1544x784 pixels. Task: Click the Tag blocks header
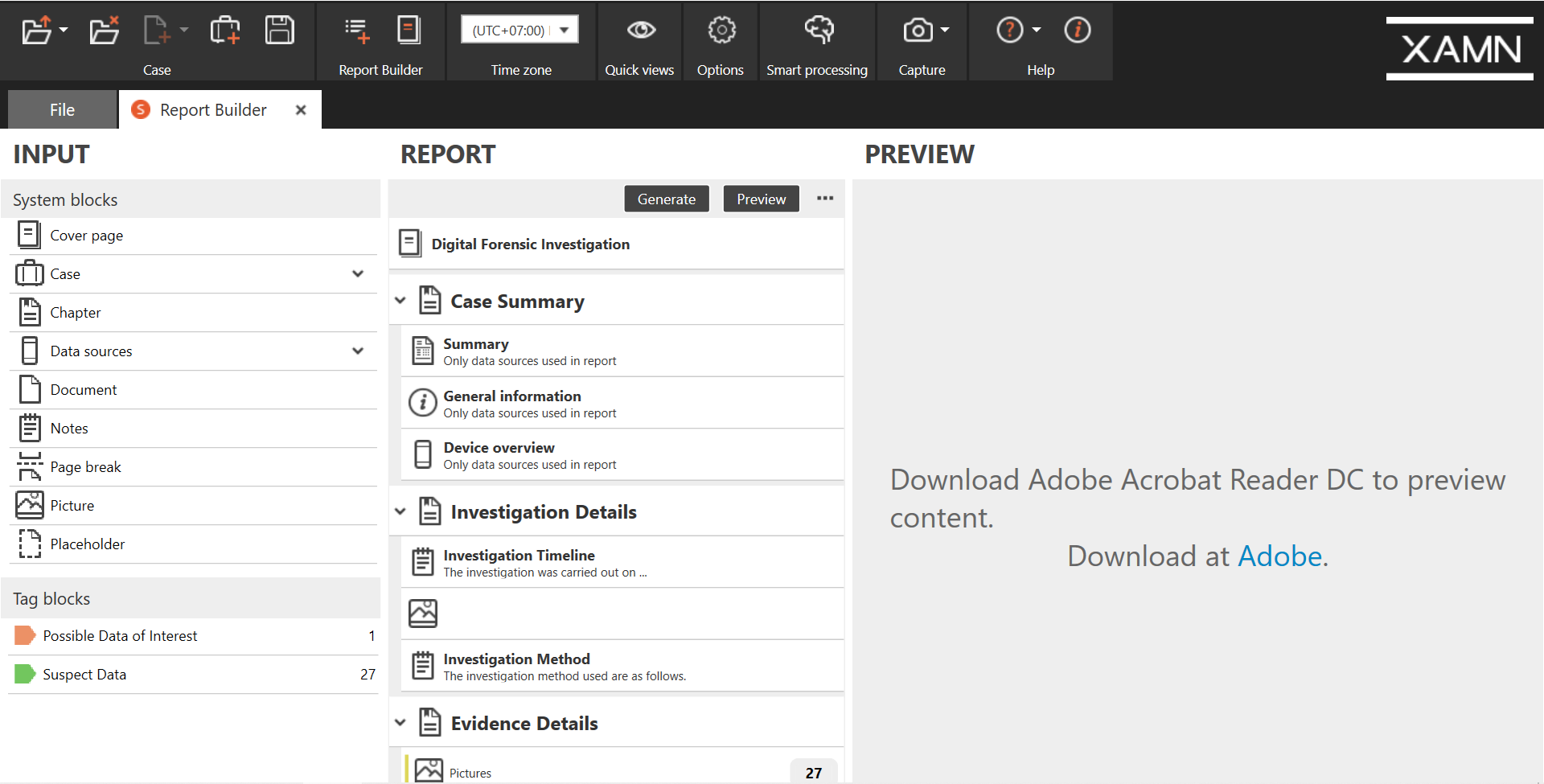(191, 598)
